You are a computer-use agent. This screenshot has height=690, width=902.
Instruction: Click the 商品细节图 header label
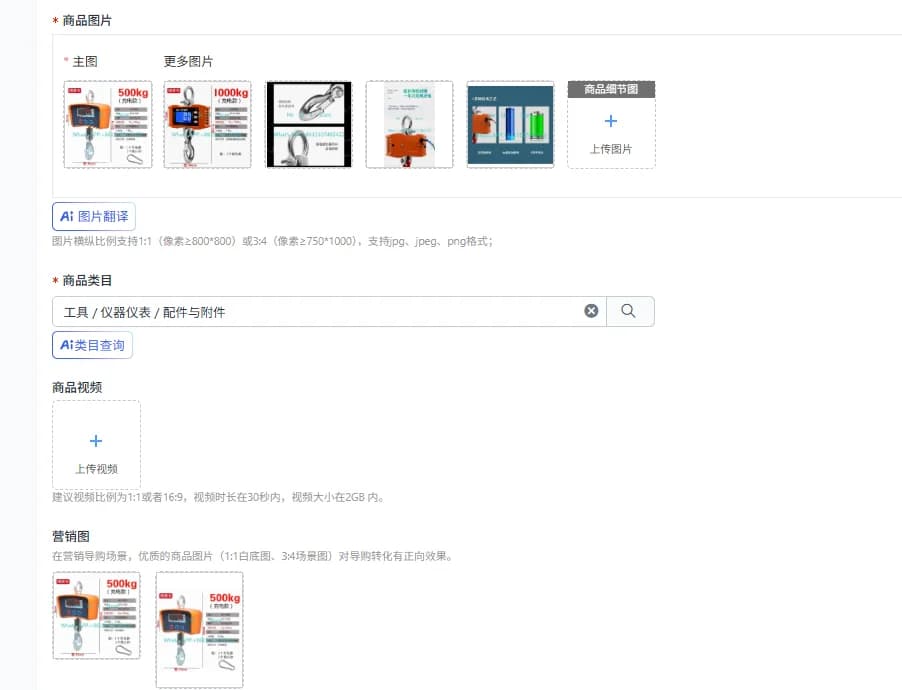click(x=611, y=89)
